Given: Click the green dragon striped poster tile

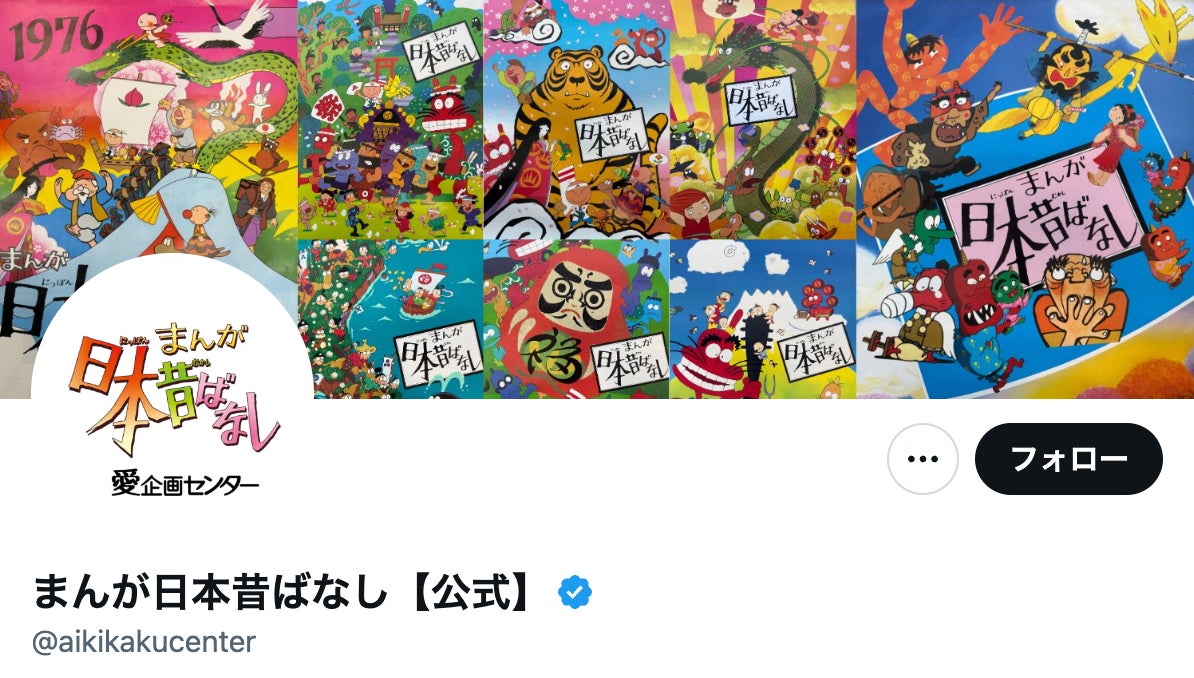Looking at the screenshot, I should pyautogui.click(x=763, y=120).
